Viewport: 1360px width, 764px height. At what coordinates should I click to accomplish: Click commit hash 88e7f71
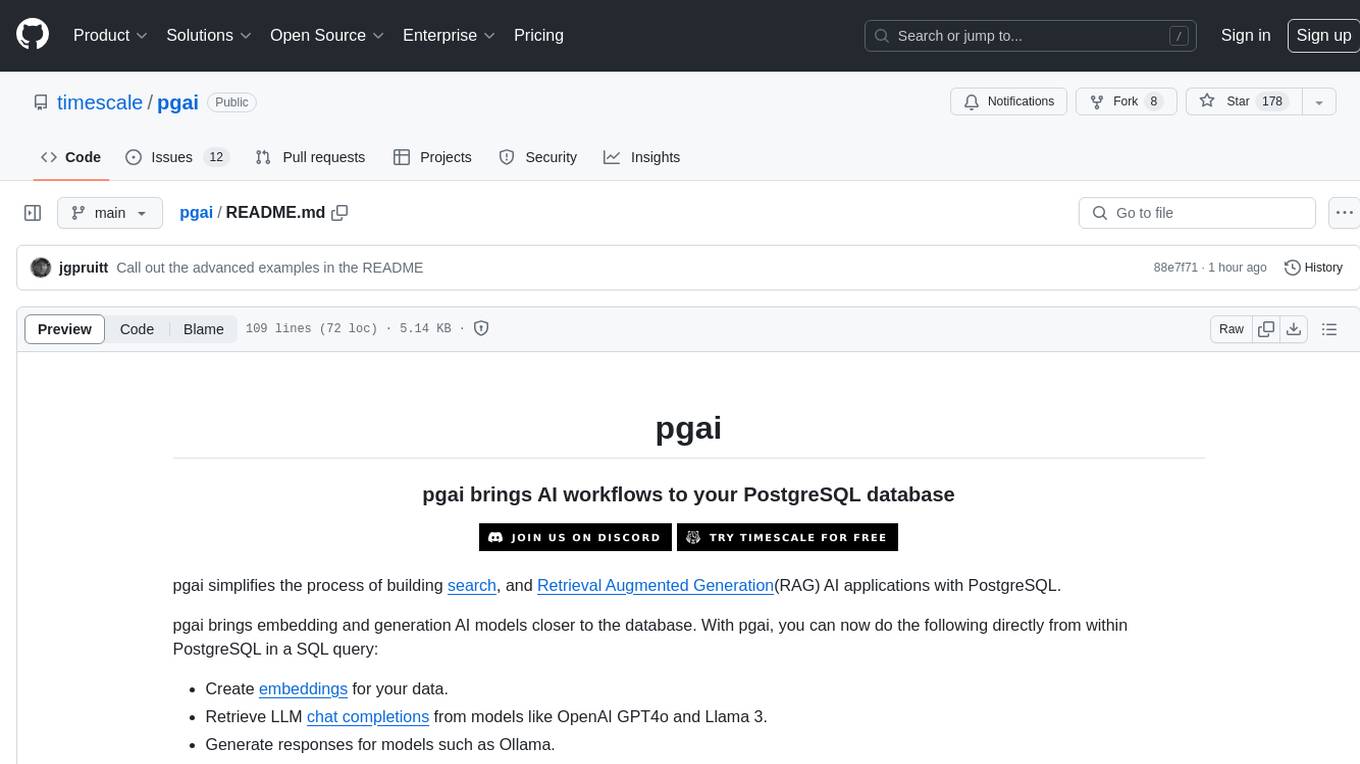tap(1175, 268)
